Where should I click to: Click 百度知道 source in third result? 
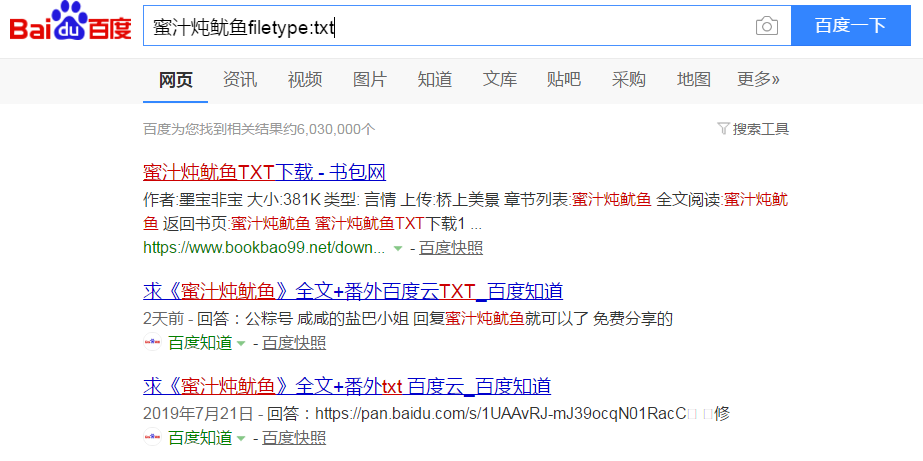tap(200, 437)
